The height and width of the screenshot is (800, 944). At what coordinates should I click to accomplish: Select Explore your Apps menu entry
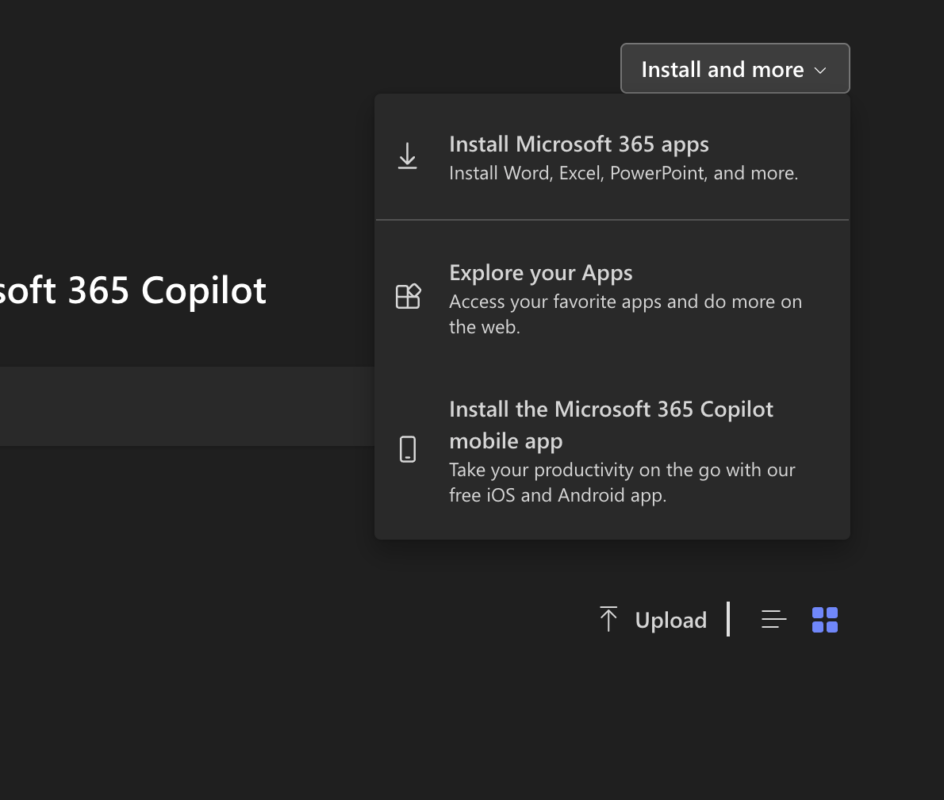[612, 299]
